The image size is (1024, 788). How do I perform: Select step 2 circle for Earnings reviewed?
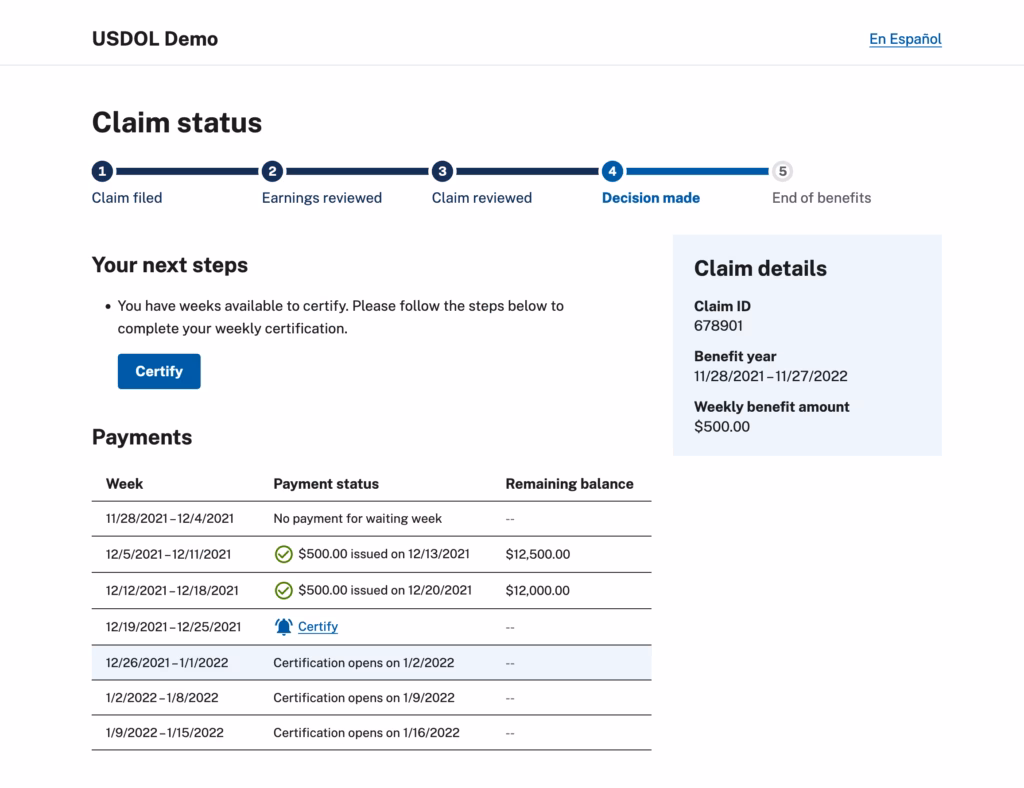pos(272,171)
